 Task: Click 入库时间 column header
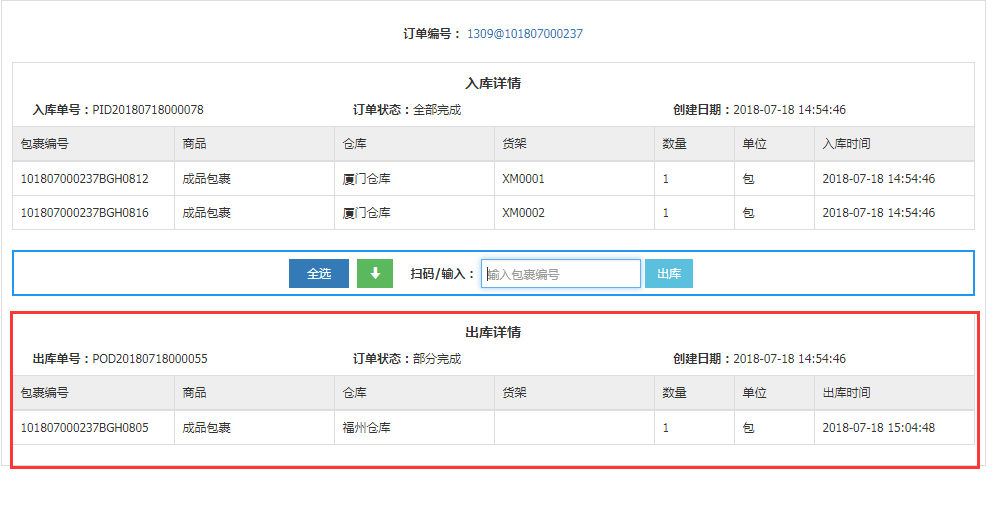pyautogui.click(x=846, y=144)
